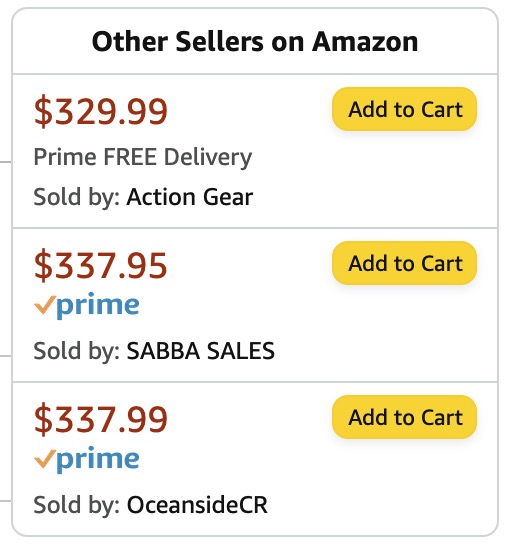Click the Prime FREE Delivery text

[143, 157]
